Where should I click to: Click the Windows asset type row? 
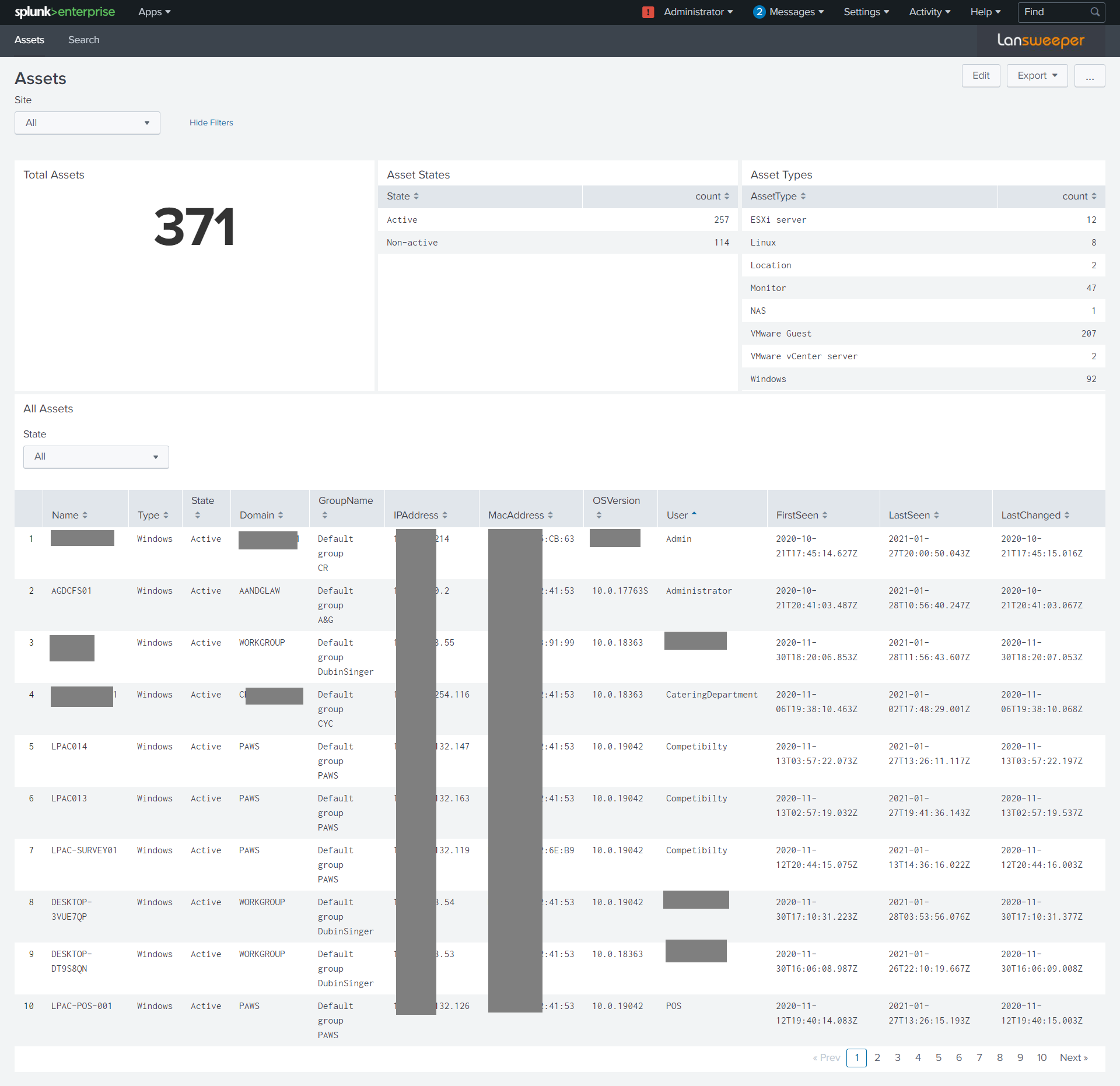[923, 379]
